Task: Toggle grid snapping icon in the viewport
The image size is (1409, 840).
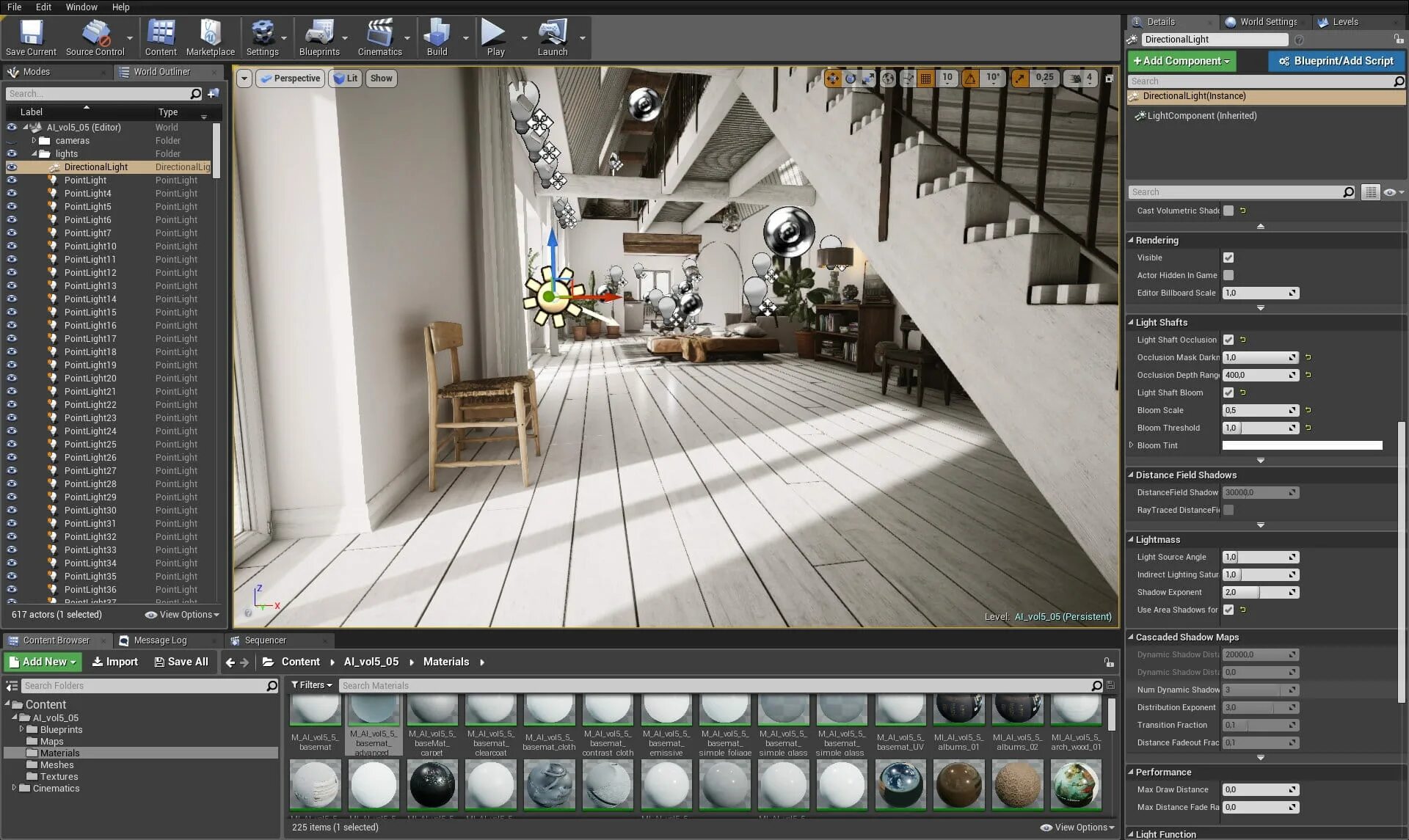Action: pos(926,78)
